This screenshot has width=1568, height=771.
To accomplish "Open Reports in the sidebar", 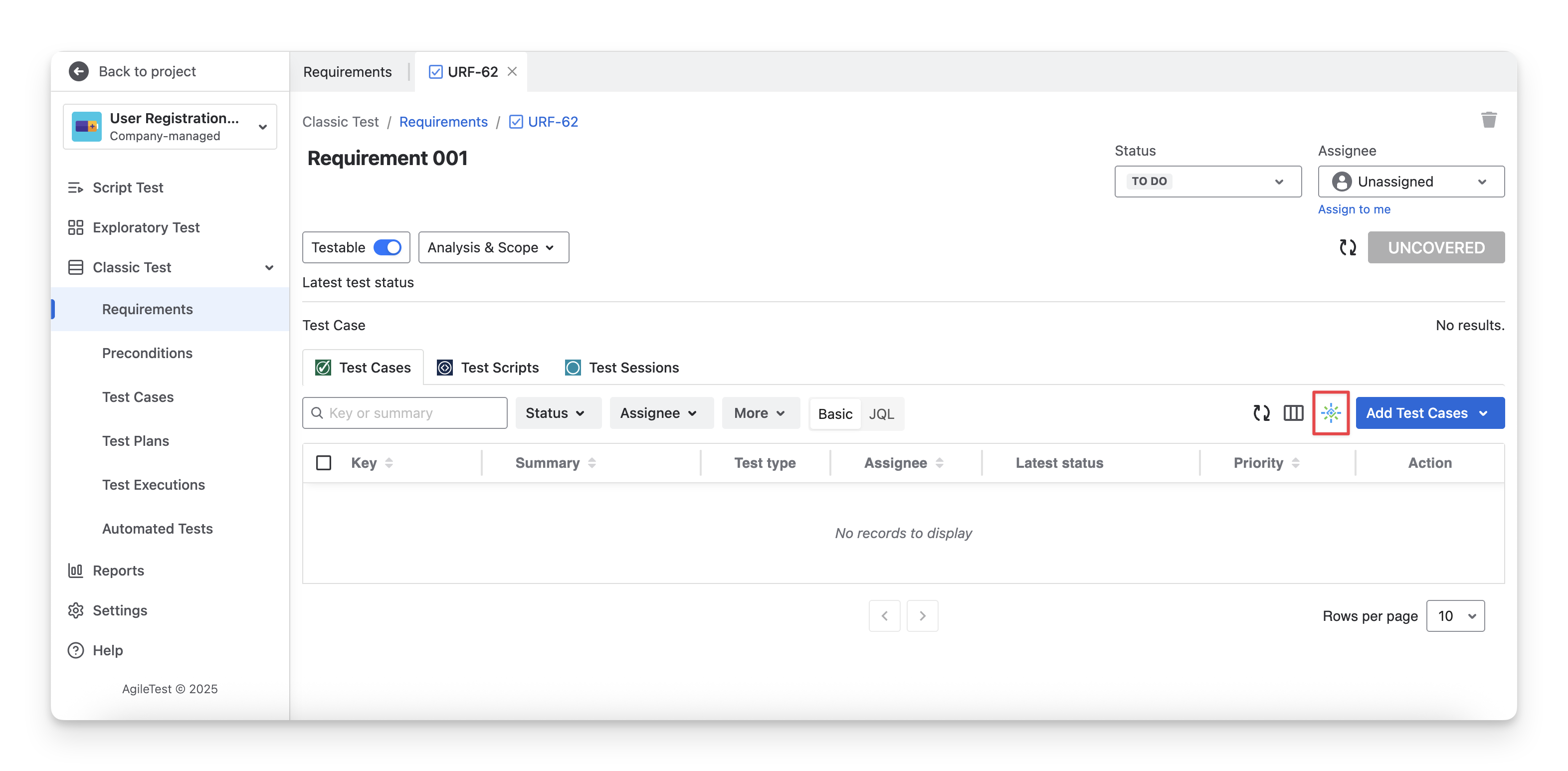I will [118, 571].
